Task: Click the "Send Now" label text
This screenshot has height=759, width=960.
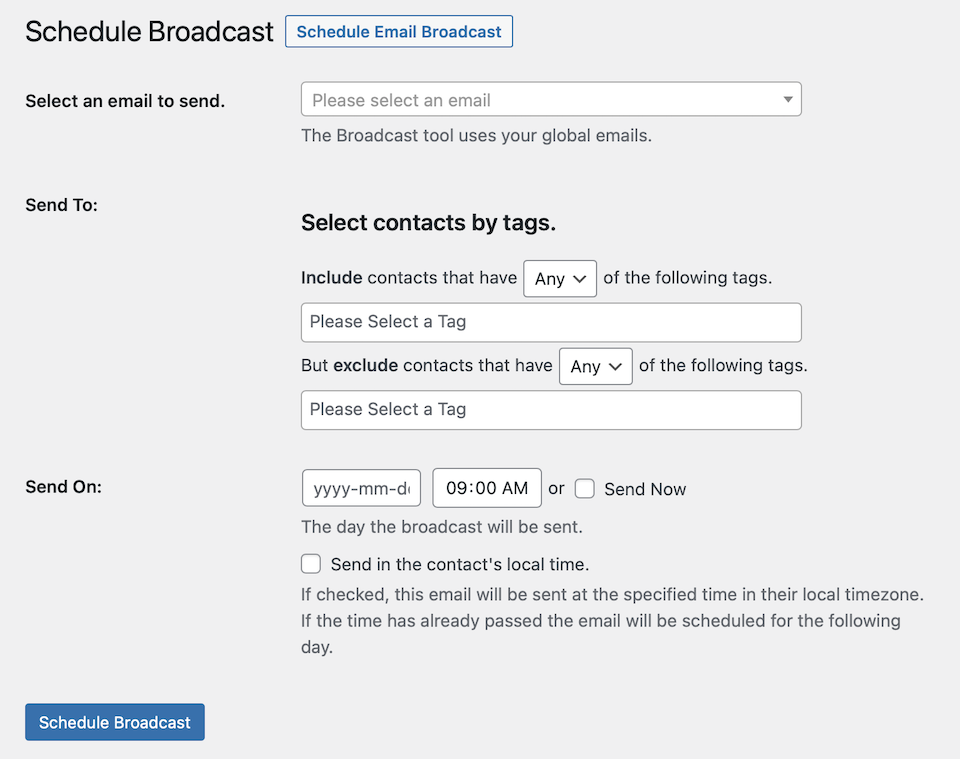Action: (x=645, y=490)
